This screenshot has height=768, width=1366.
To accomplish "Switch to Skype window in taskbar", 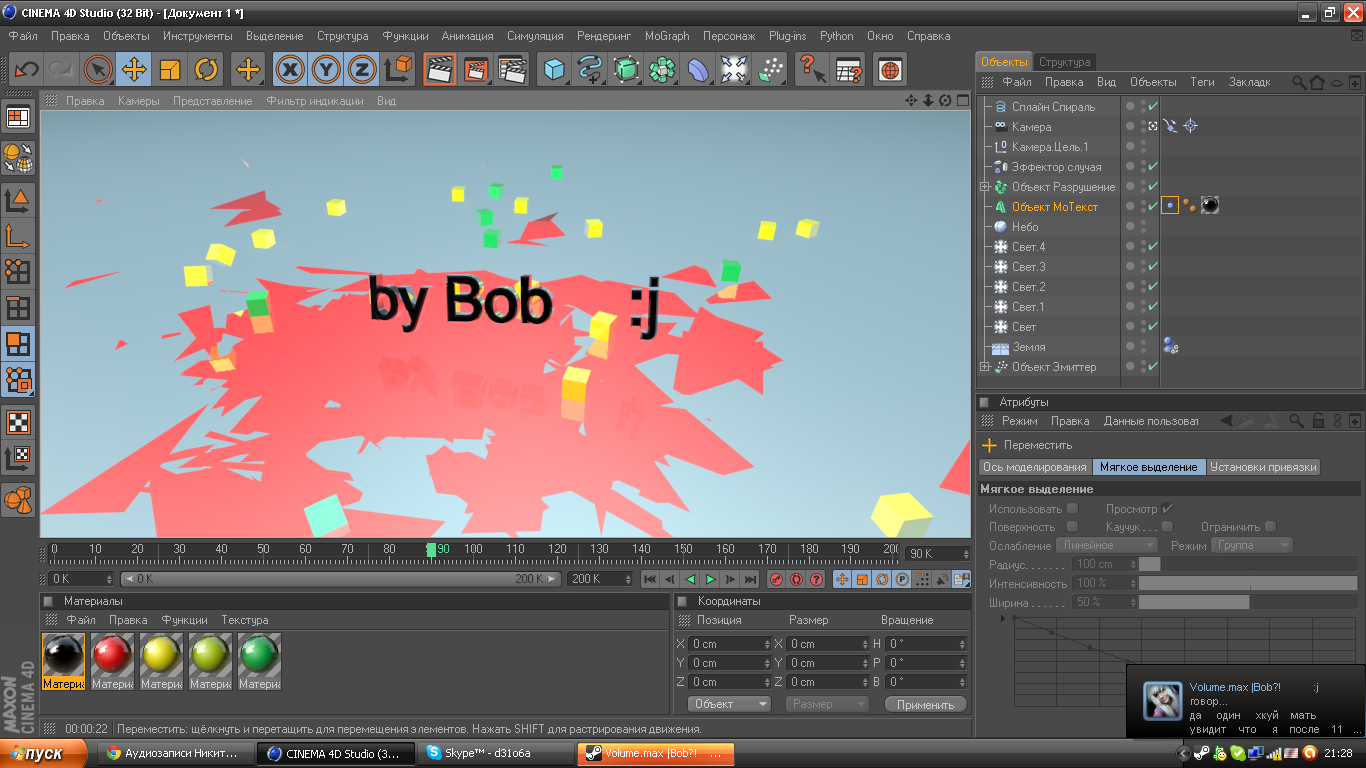I will [494, 753].
